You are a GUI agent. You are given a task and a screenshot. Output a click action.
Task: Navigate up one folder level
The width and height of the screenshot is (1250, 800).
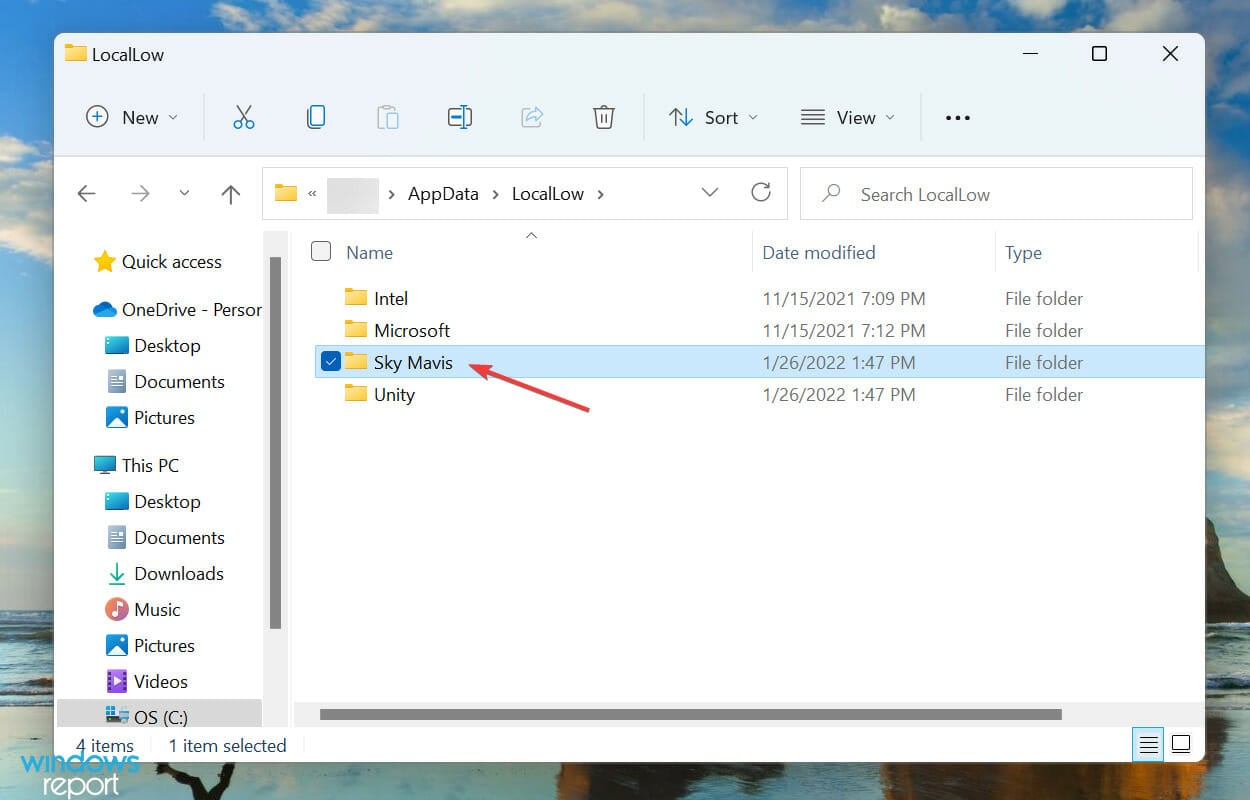pyautogui.click(x=231, y=194)
